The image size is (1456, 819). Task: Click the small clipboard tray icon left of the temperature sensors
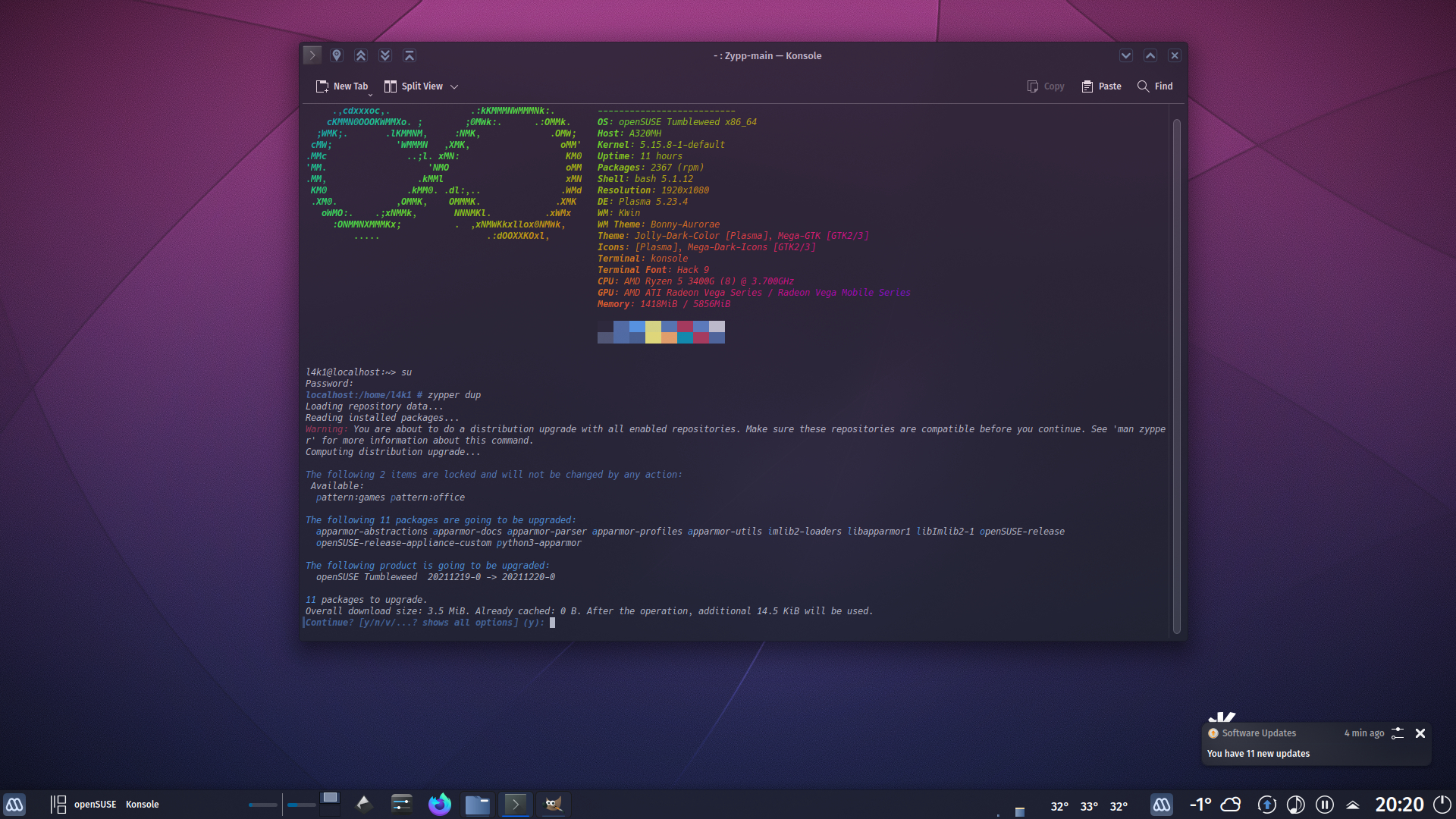(1020, 811)
